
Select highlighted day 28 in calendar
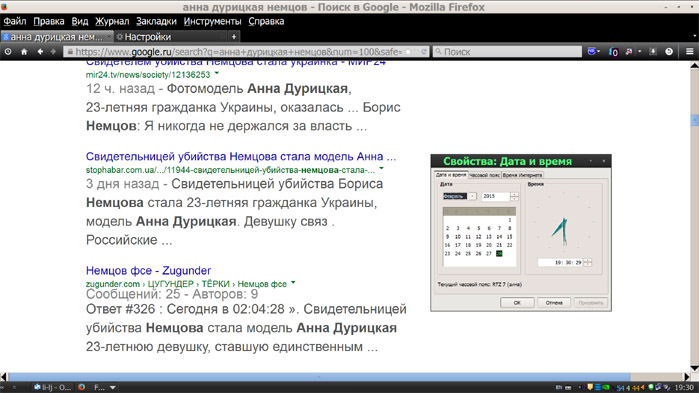click(x=499, y=254)
